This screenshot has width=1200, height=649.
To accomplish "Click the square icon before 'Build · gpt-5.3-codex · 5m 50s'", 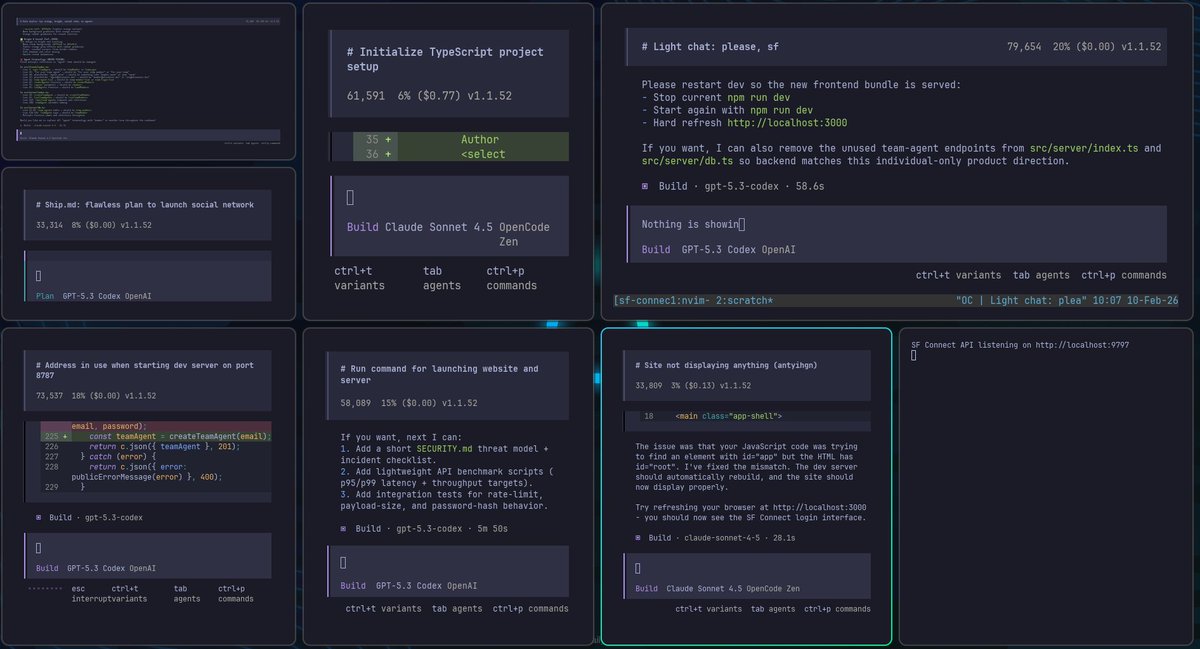I will click(344, 528).
